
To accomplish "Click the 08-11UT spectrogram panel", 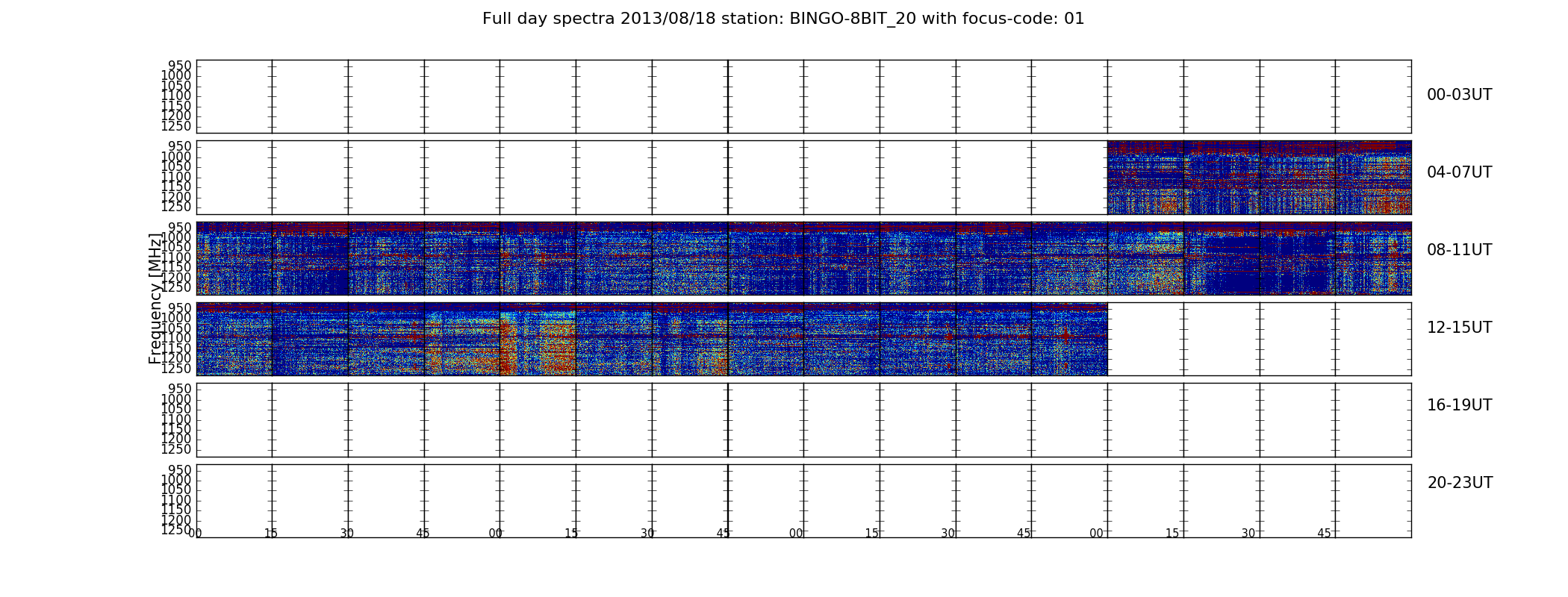I will (803, 258).
